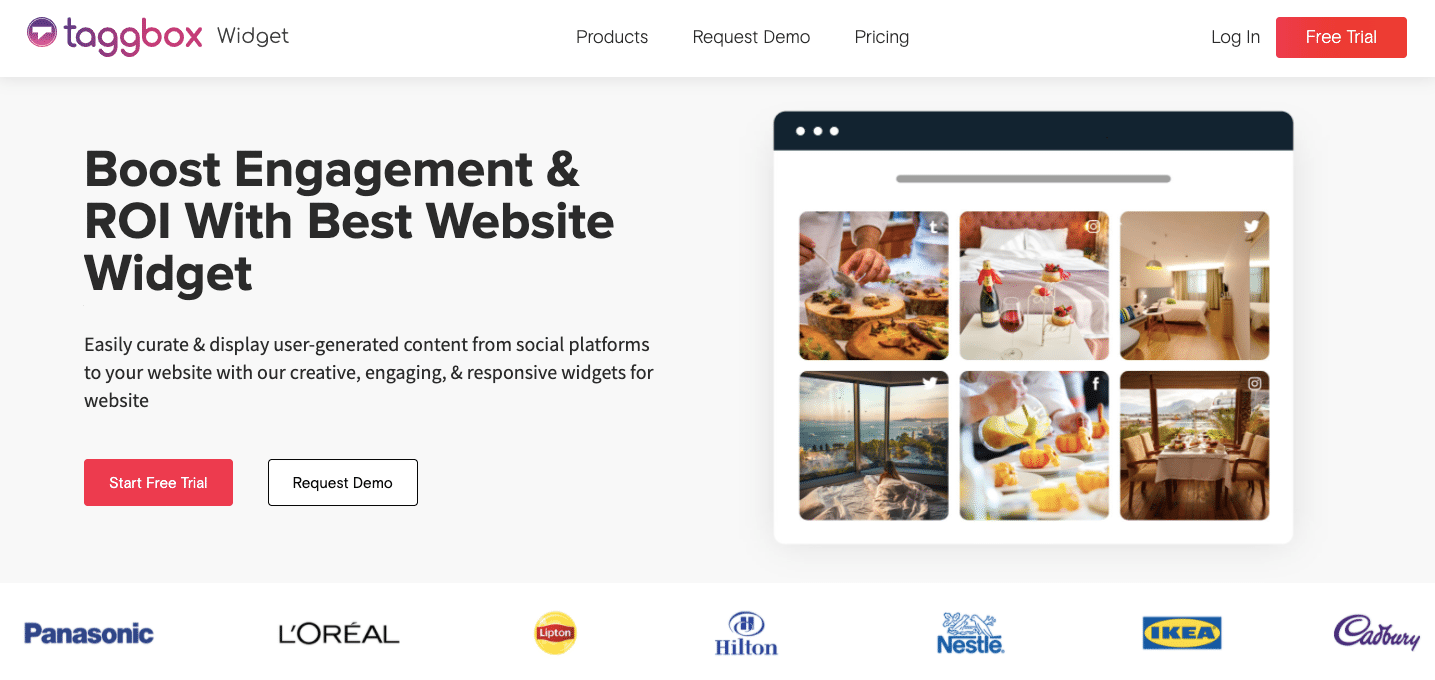Screen dimensions: 1435x680
Task: Click the Lipton logo
Action: [x=555, y=633]
